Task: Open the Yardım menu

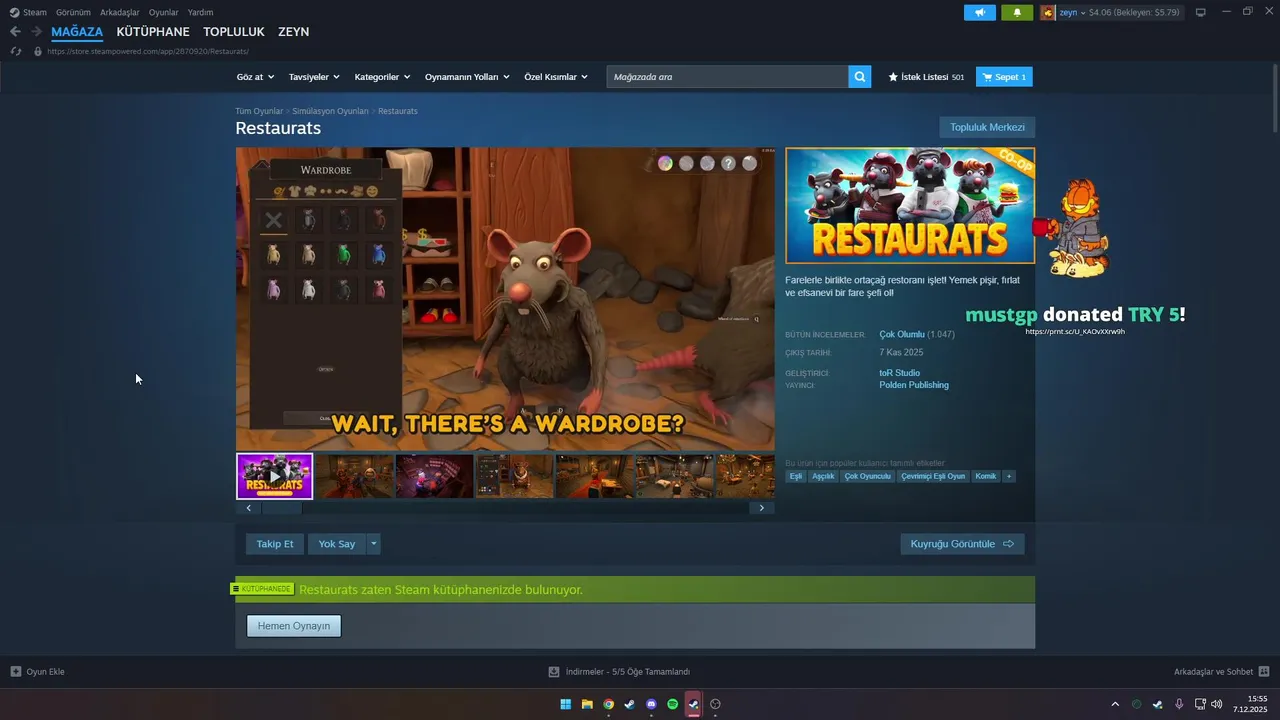Action: (200, 12)
